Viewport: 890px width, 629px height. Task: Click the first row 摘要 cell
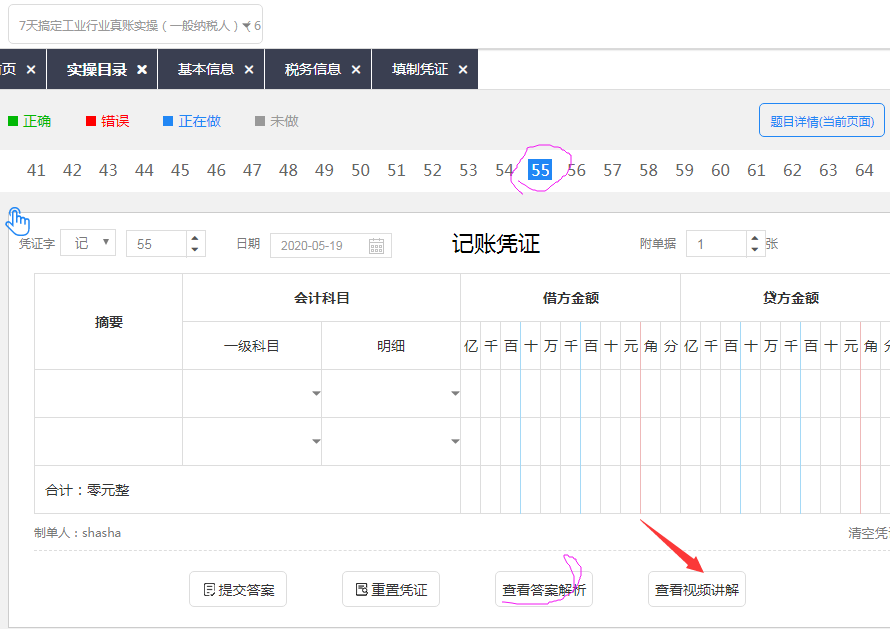(x=108, y=394)
